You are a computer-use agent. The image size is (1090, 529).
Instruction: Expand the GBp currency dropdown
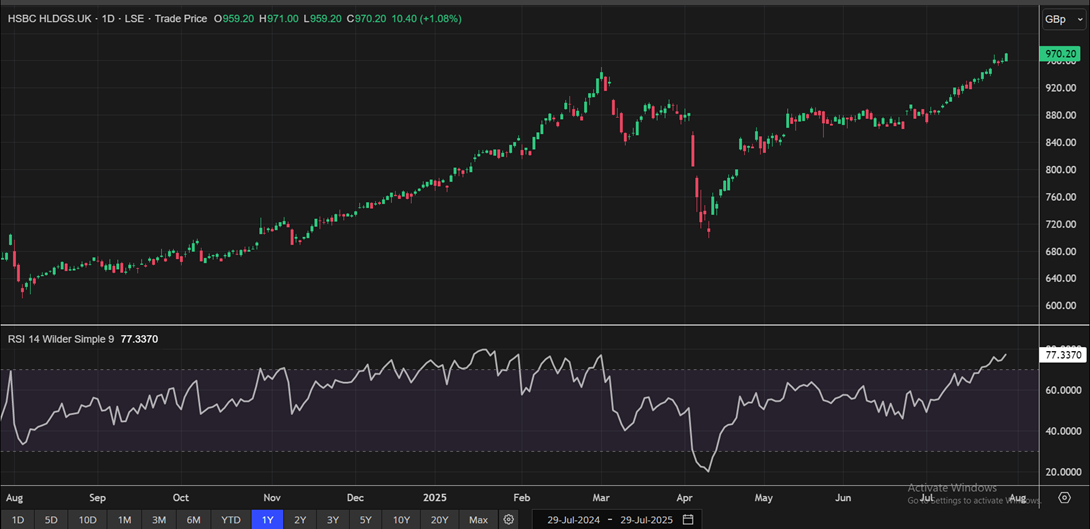point(1056,19)
